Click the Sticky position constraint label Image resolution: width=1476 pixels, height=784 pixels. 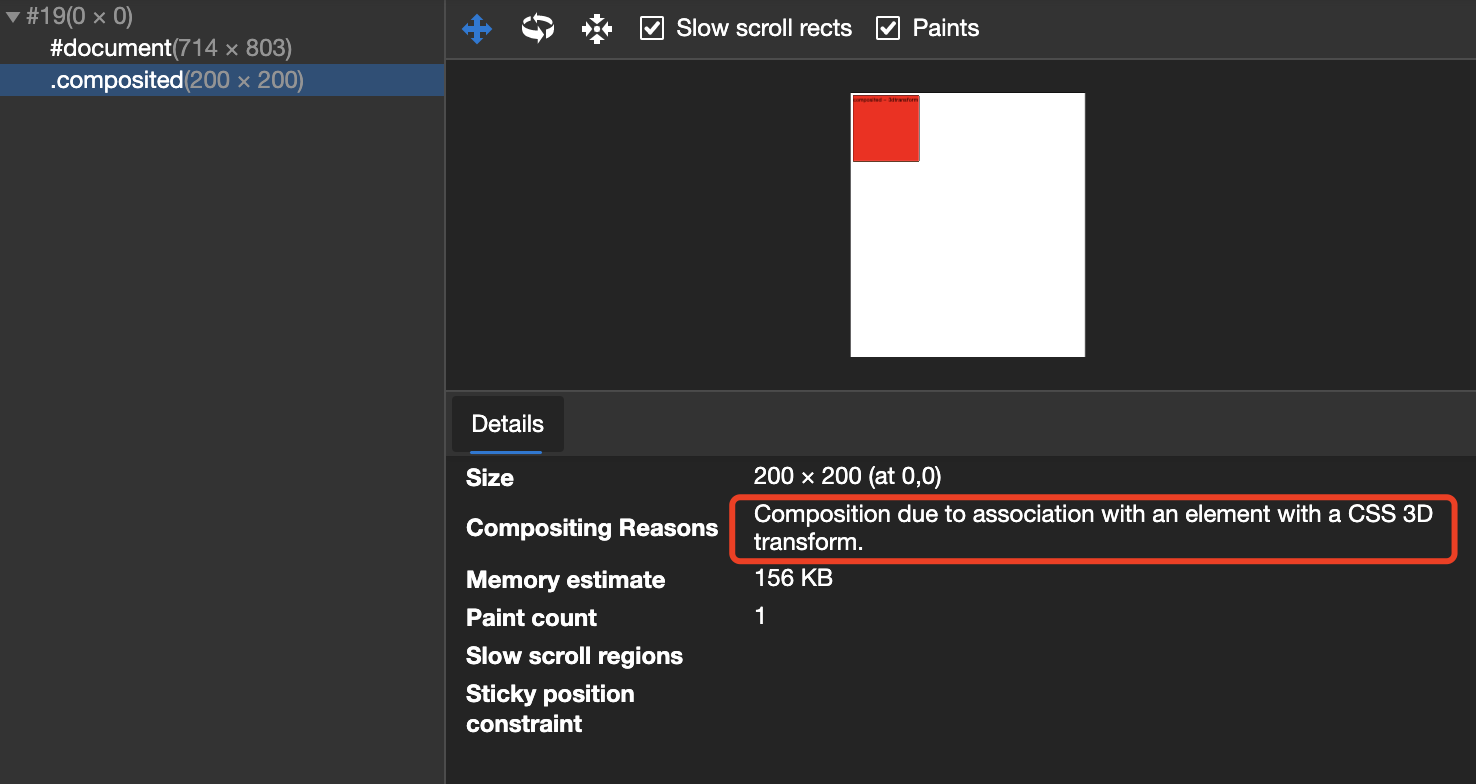550,708
